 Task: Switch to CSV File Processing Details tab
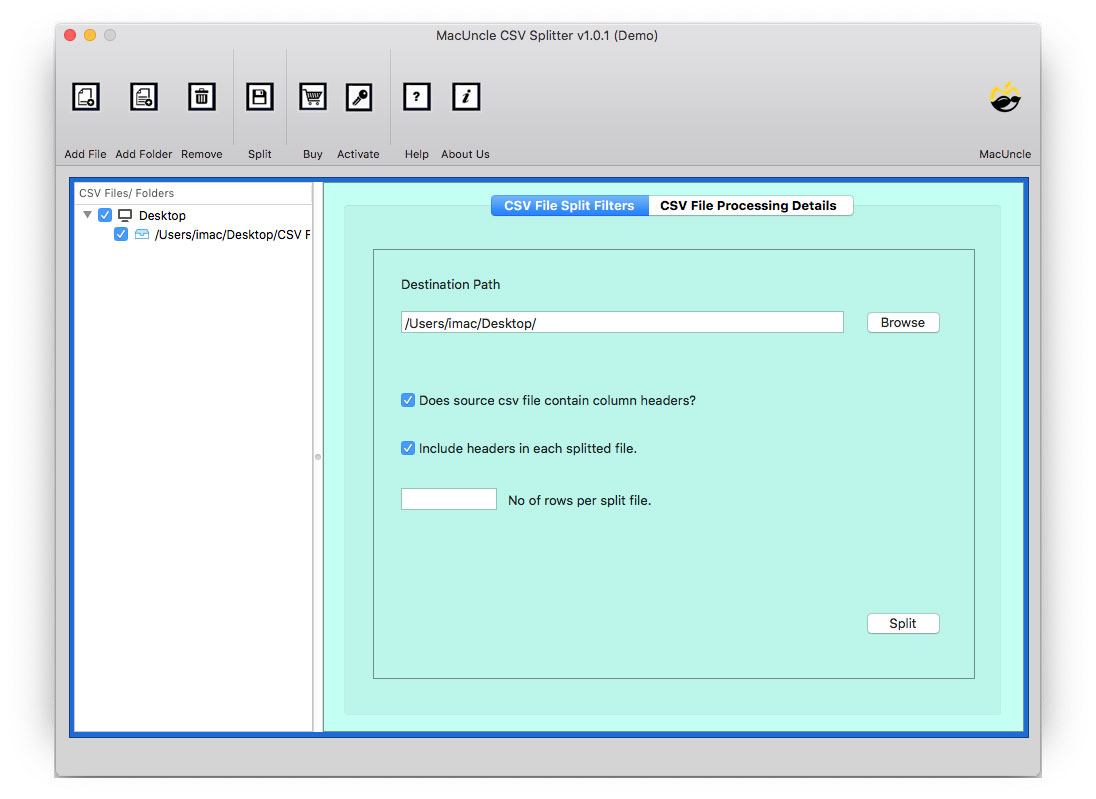click(749, 206)
